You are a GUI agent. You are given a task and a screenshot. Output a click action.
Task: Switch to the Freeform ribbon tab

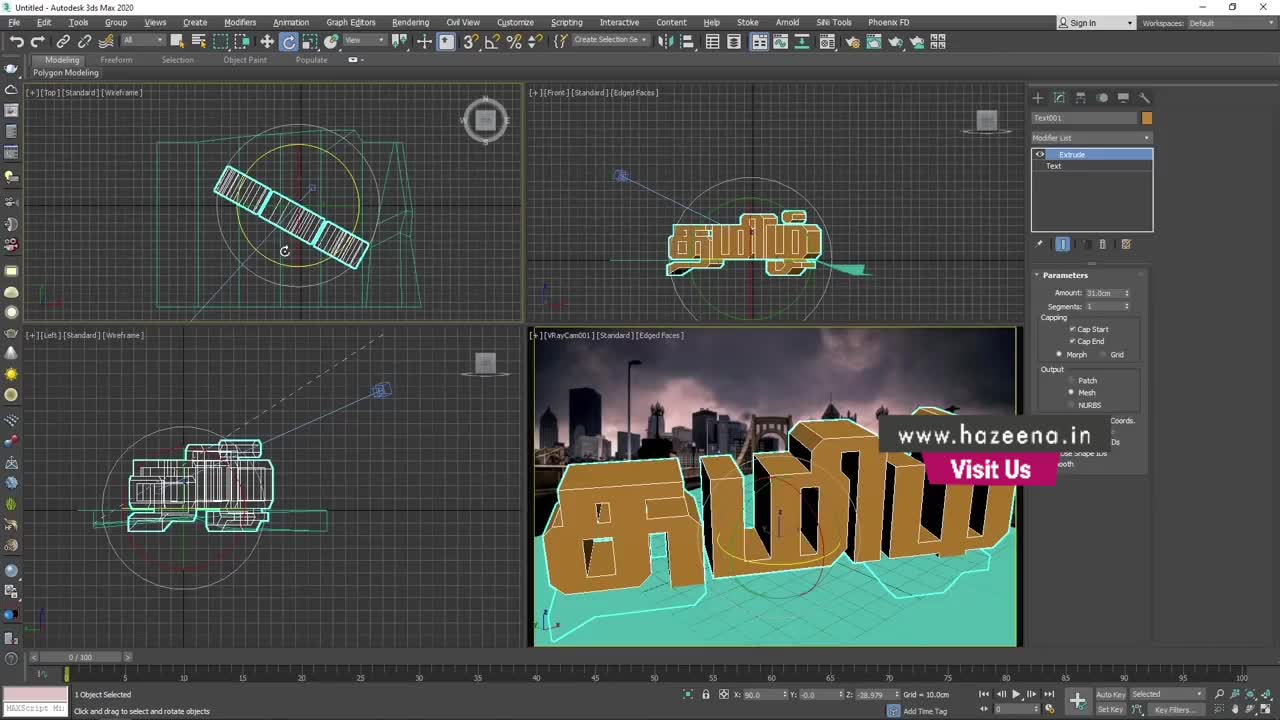116,60
